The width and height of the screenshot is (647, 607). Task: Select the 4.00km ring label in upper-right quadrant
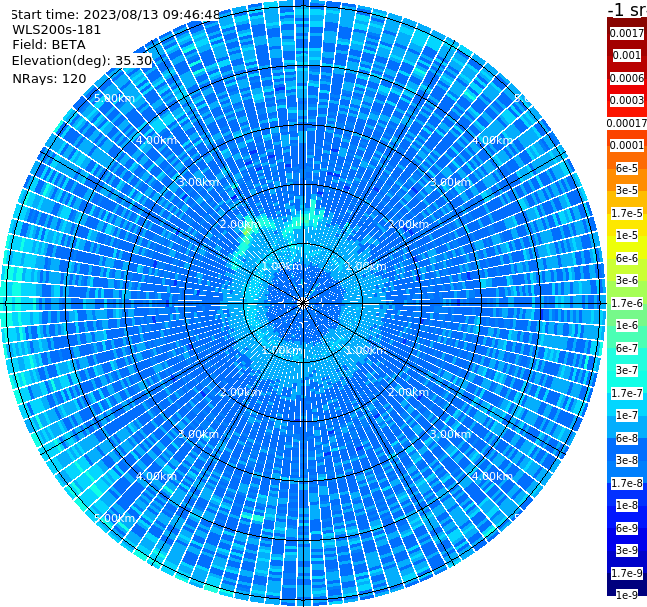(x=492, y=140)
